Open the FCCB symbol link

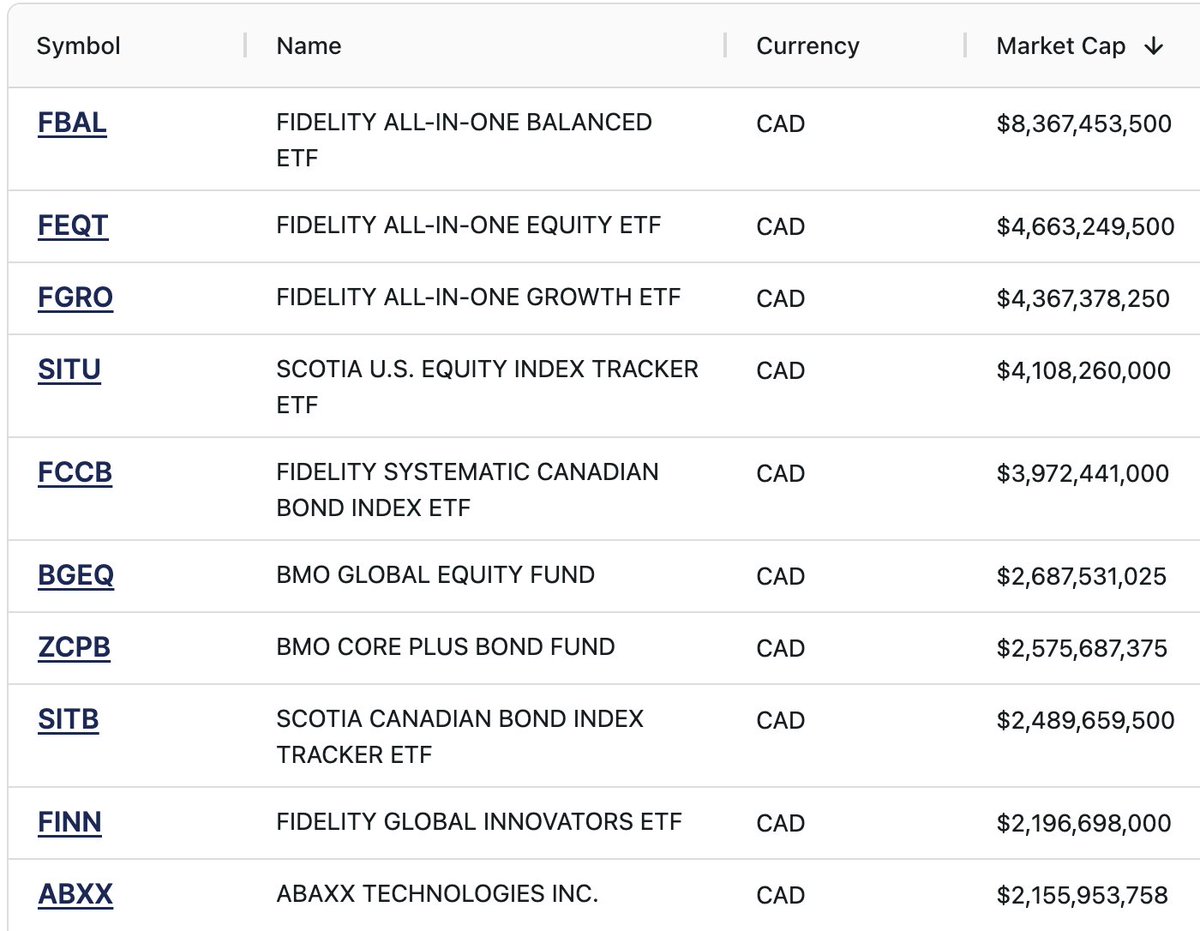[75, 472]
